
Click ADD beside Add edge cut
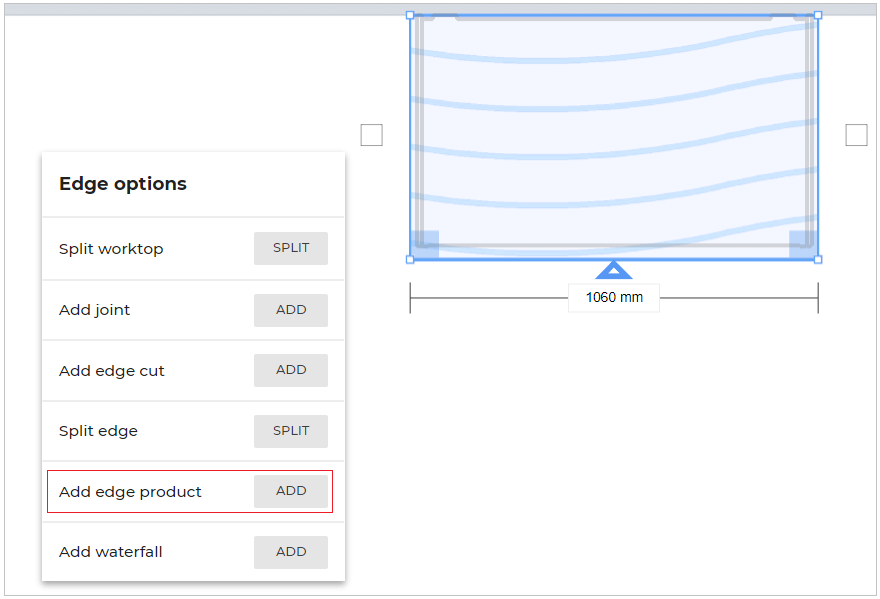click(x=291, y=370)
